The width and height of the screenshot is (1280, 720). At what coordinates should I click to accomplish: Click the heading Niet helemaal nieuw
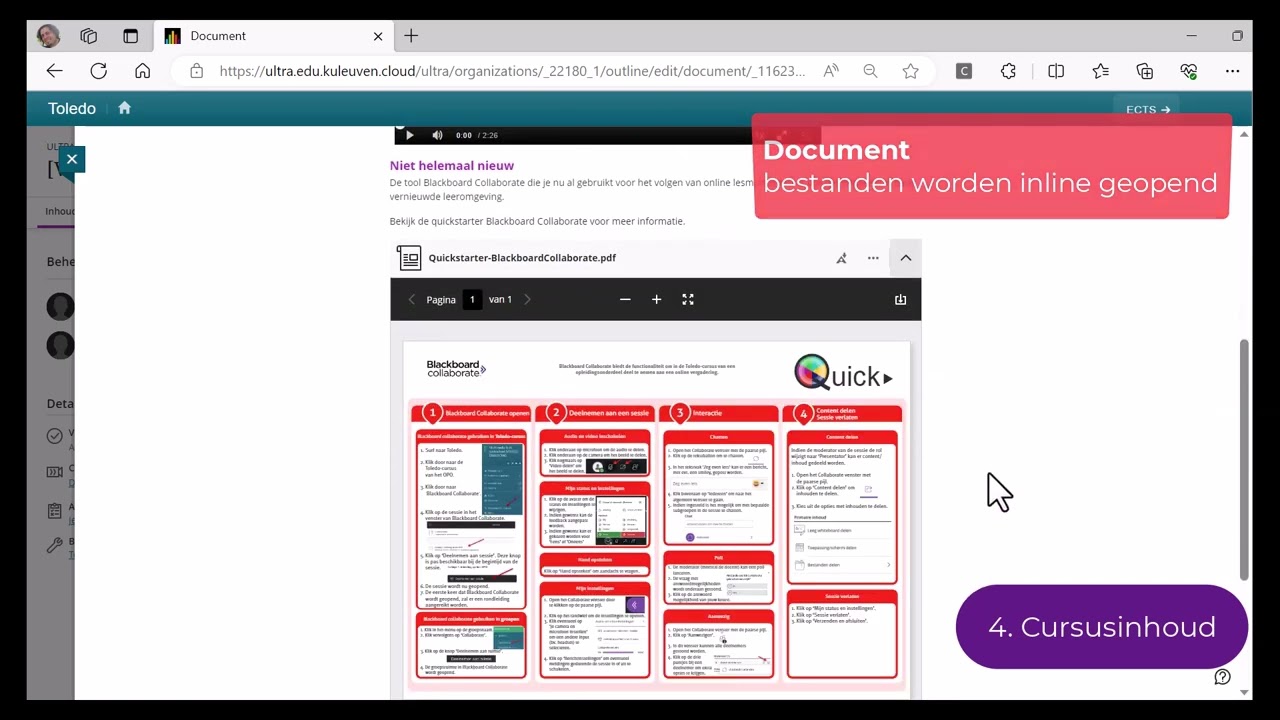452,166
